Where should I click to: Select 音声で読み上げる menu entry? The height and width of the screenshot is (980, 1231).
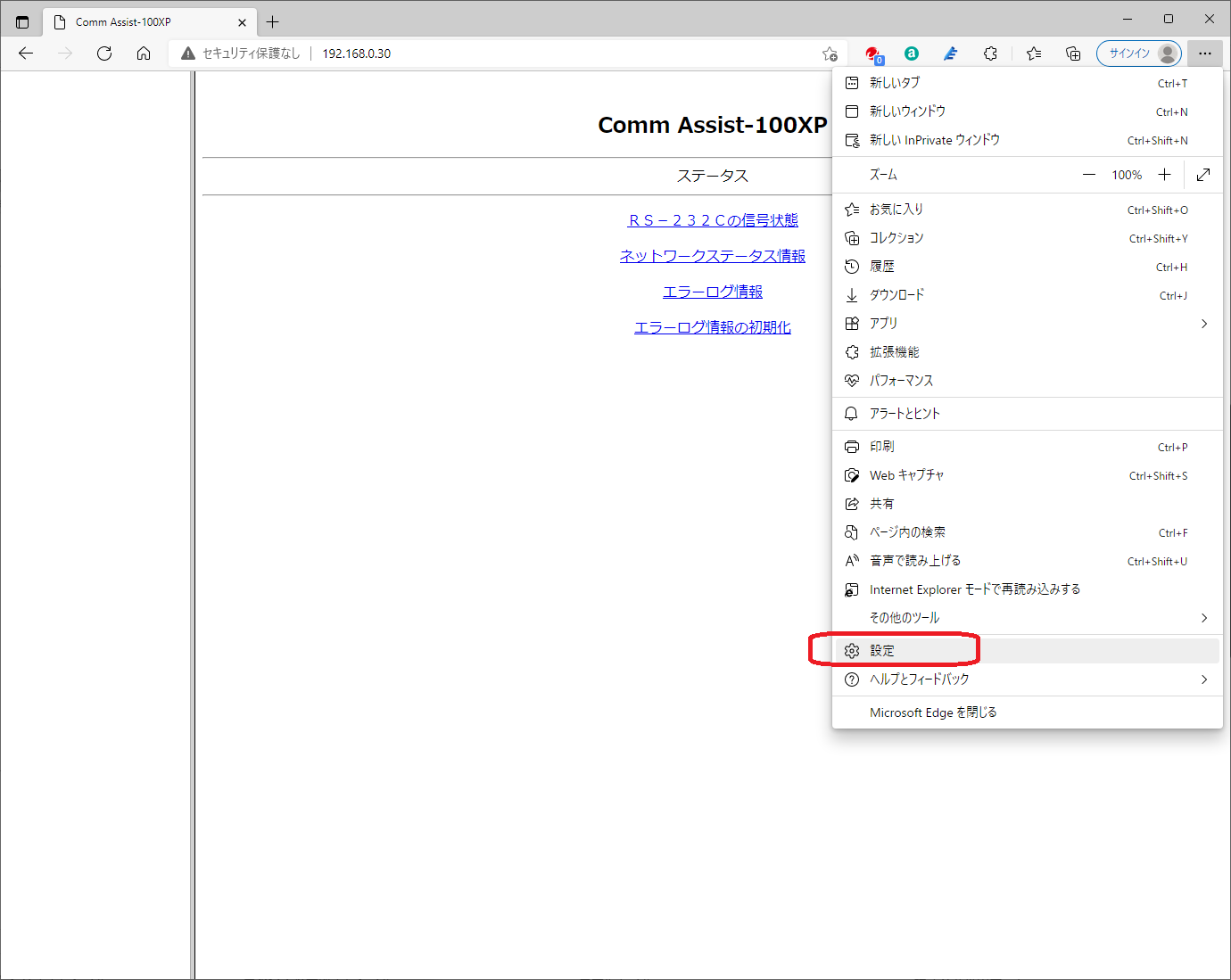tap(1027, 561)
